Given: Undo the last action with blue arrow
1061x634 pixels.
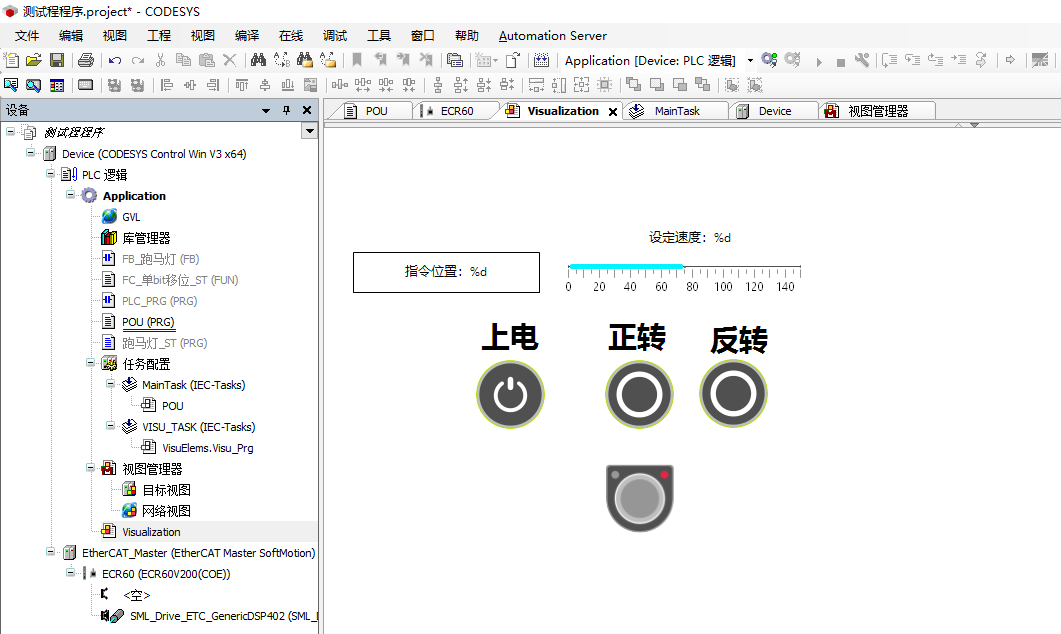Looking at the screenshot, I should 115,60.
